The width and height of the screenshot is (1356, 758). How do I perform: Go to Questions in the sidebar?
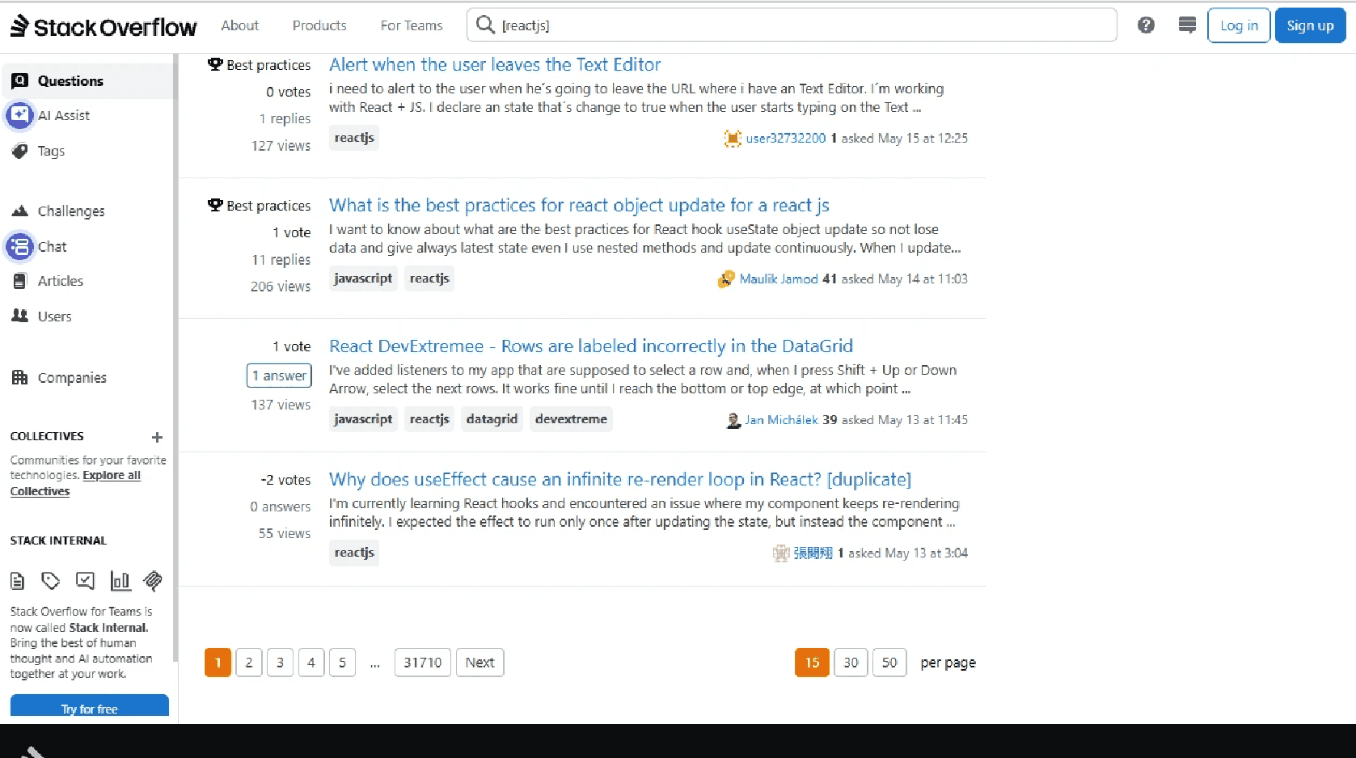88,81
